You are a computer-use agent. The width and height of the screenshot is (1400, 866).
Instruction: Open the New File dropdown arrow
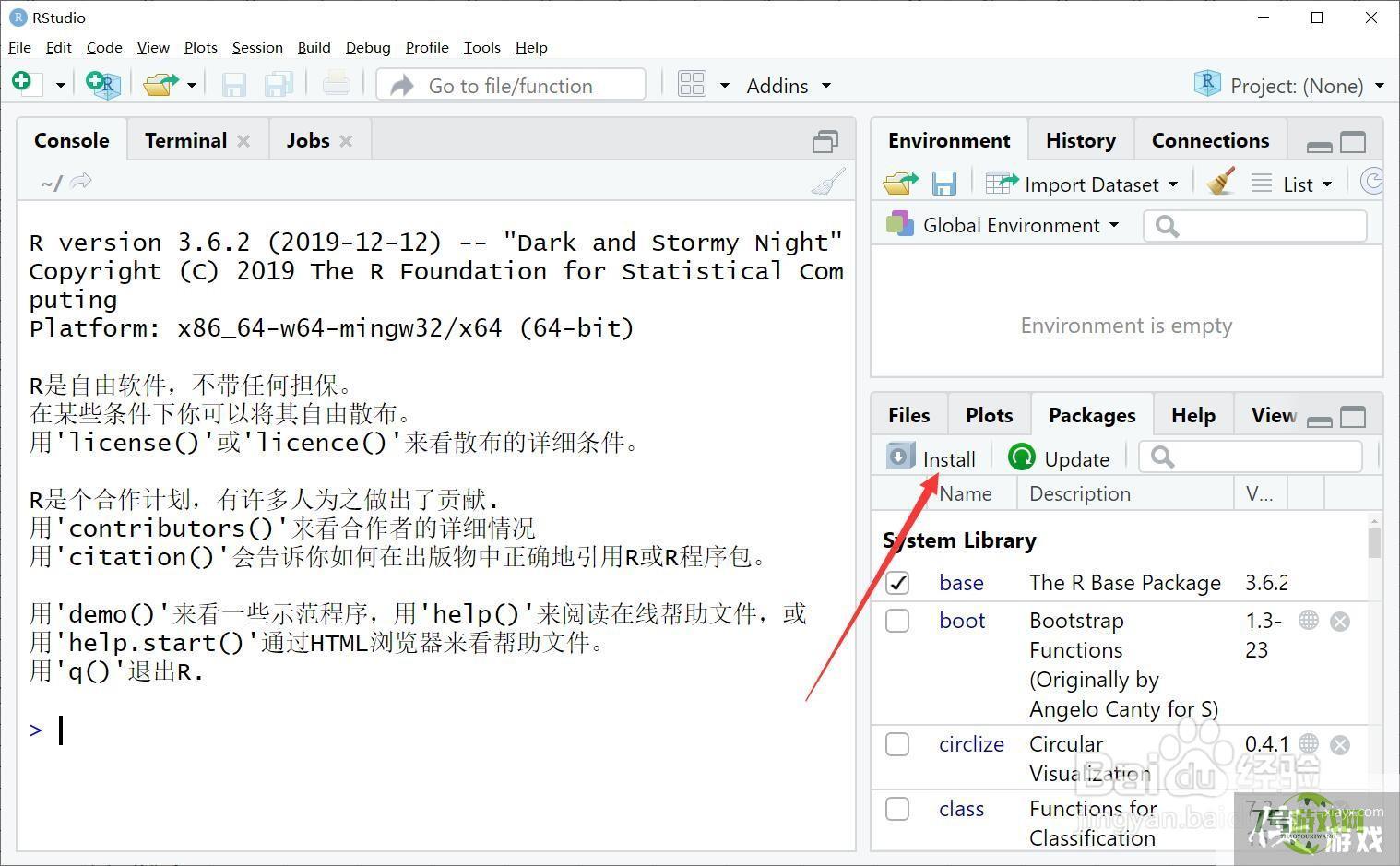click(x=61, y=86)
